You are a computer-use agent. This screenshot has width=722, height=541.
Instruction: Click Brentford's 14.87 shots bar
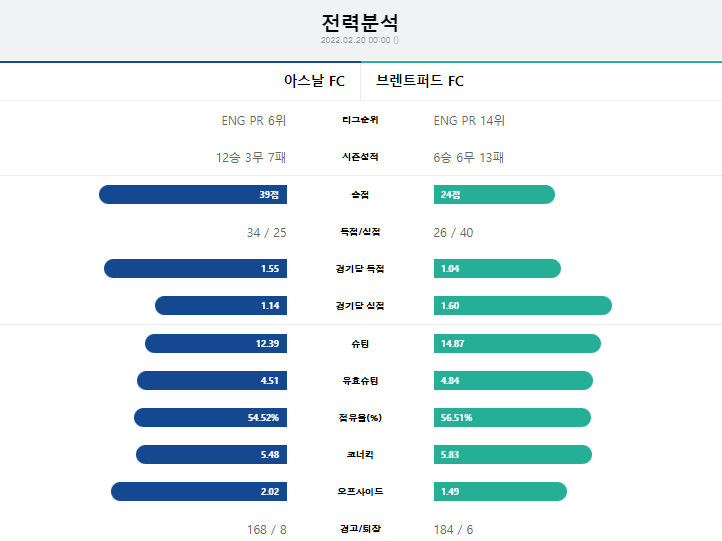tap(517, 343)
